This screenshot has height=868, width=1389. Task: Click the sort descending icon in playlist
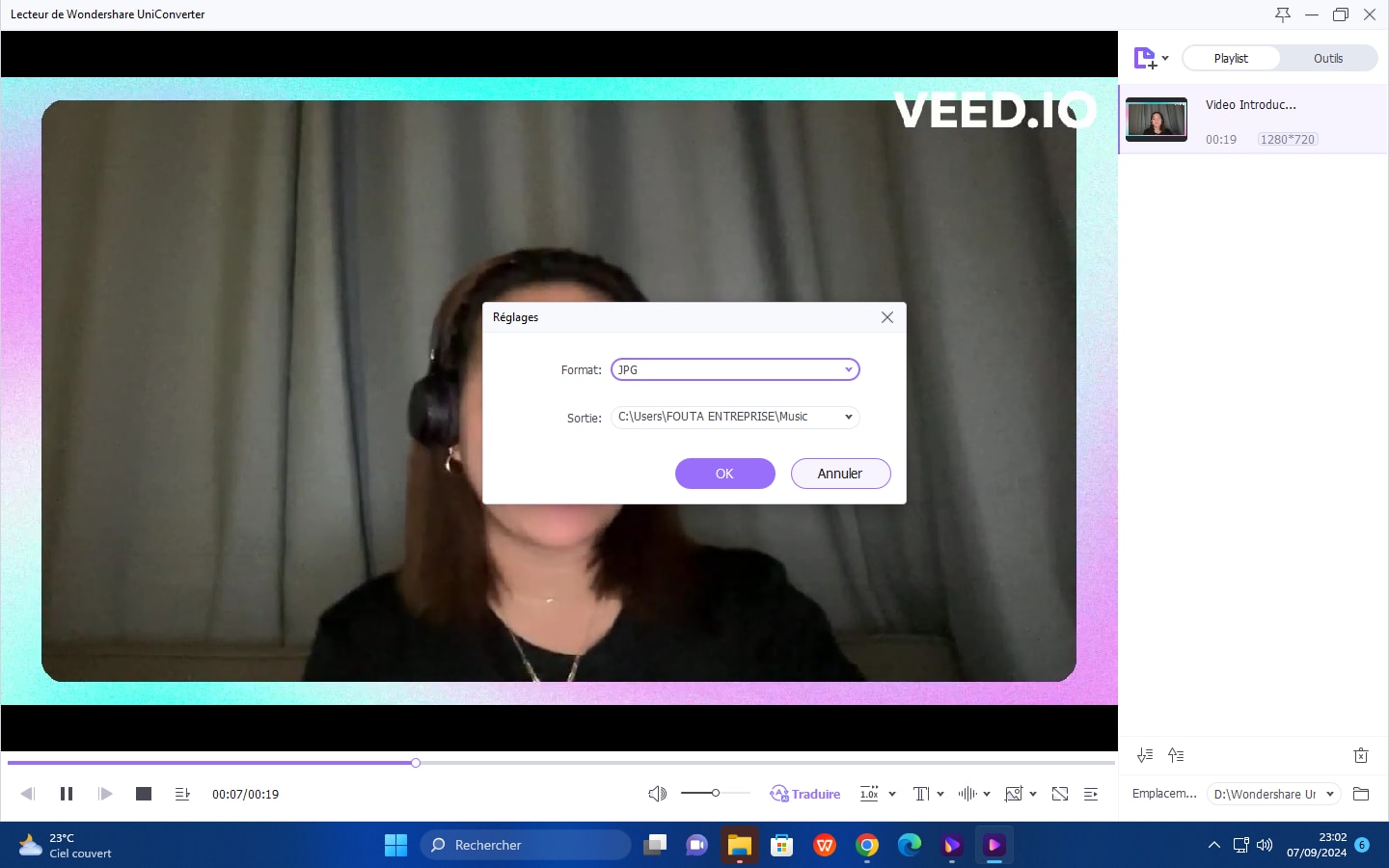point(1145,755)
